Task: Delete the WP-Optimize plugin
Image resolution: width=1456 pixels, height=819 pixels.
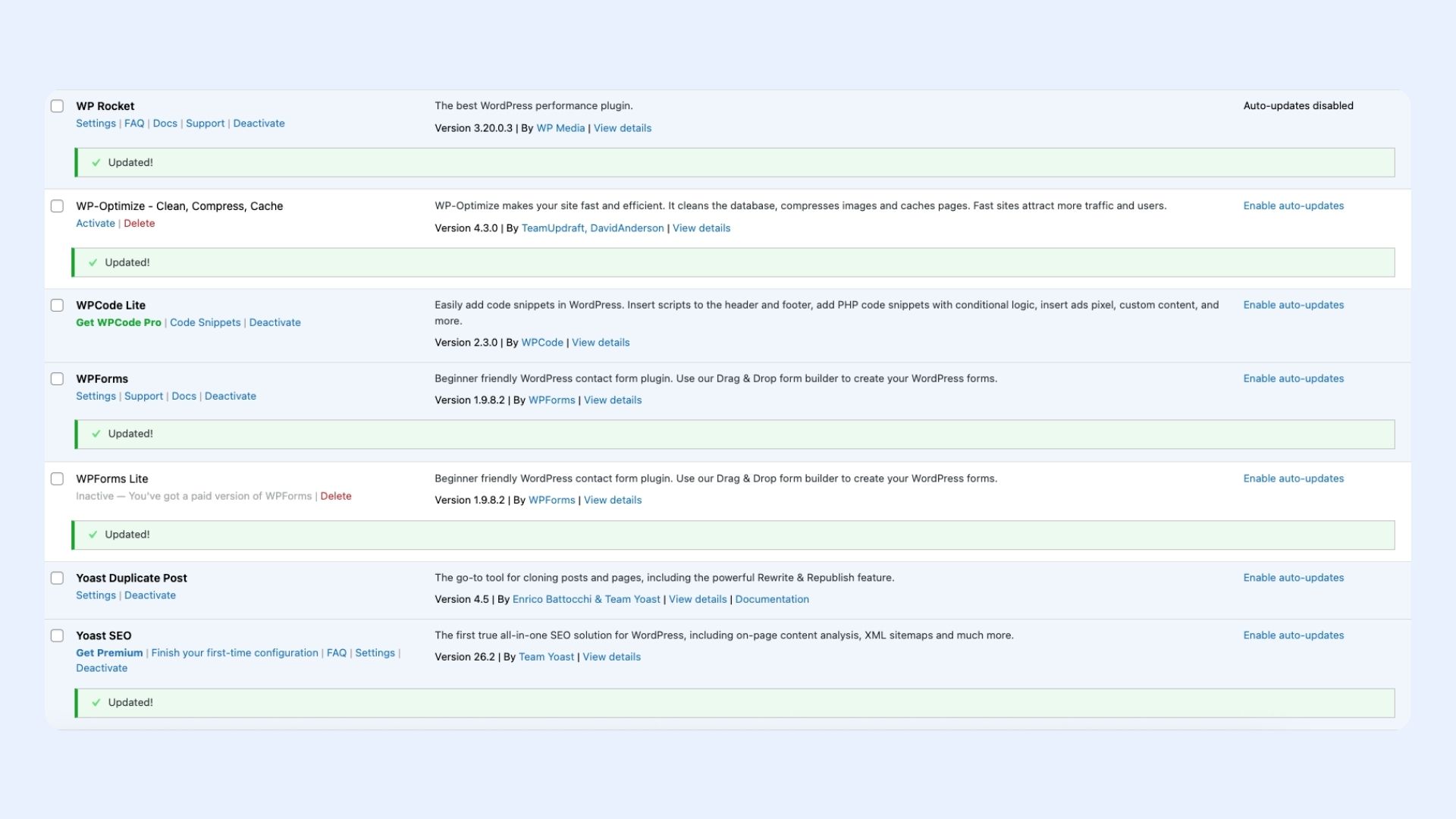Action: (140, 223)
